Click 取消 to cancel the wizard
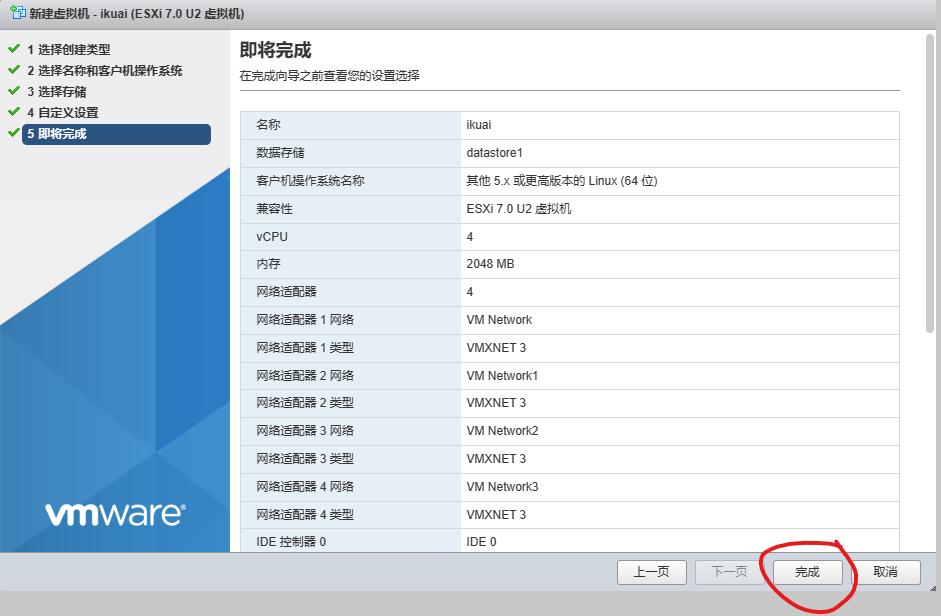This screenshot has width=941, height=616. coord(886,572)
